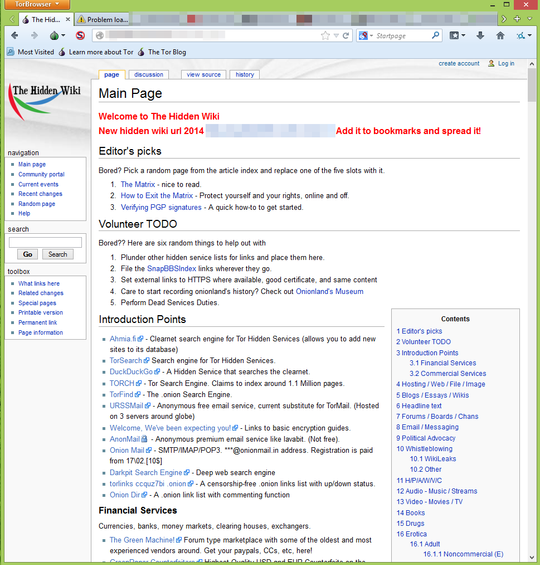The width and height of the screenshot is (540, 565).
Task: Open Random page link
Action: 37,204
